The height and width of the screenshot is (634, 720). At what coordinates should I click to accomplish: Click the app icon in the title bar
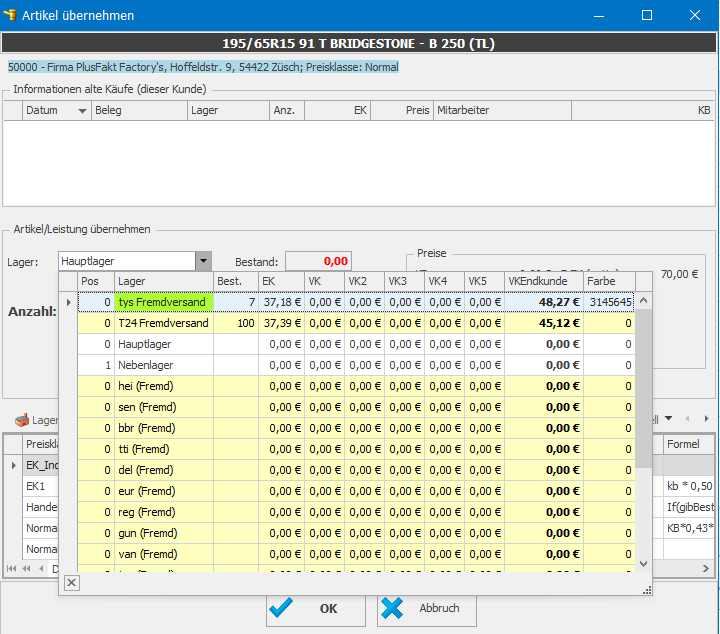coord(11,15)
